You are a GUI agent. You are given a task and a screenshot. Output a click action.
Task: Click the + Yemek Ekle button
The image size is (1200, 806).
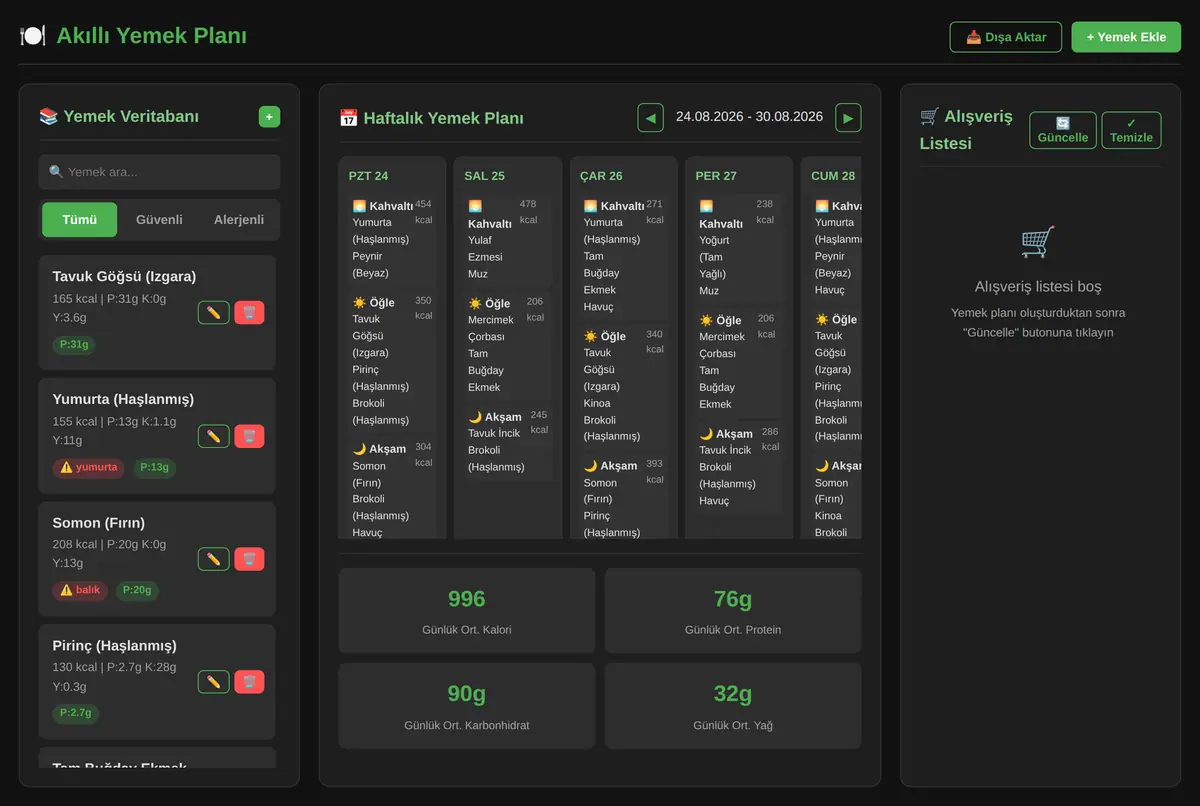(x=1126, y=37)
